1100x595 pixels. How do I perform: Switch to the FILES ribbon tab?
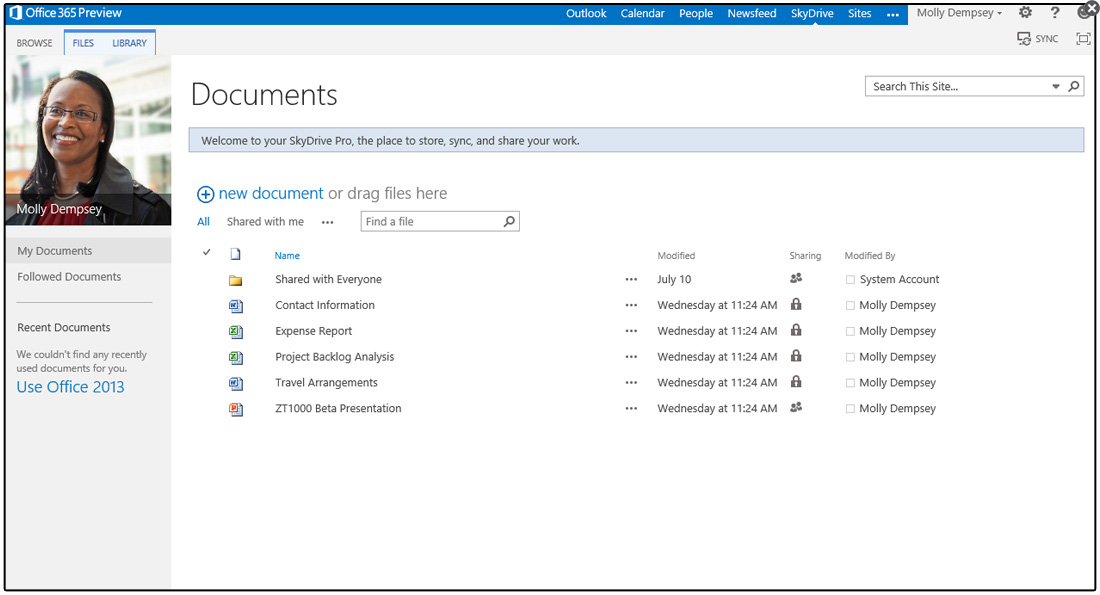83,43
